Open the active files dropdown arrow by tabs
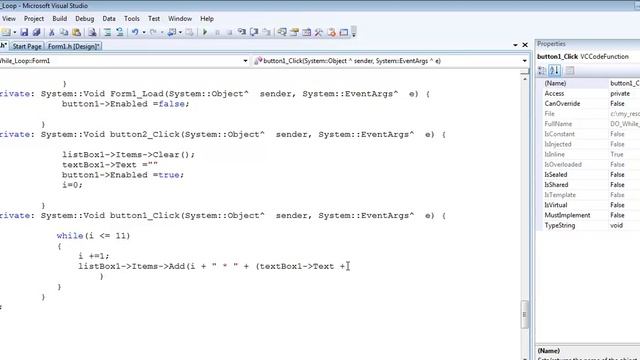 tap(516, 45)
